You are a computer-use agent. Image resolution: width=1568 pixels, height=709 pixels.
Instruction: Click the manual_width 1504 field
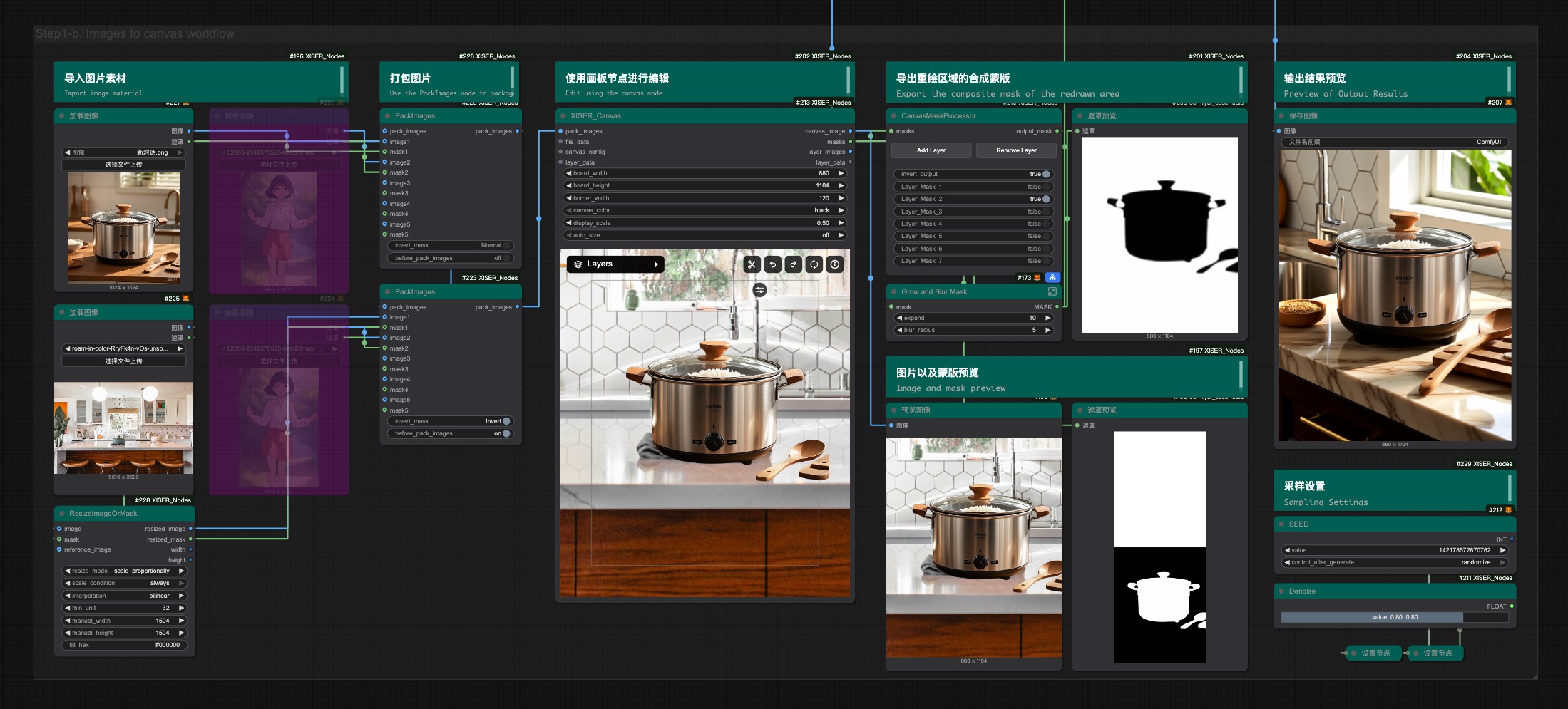[x=125, y=621]
